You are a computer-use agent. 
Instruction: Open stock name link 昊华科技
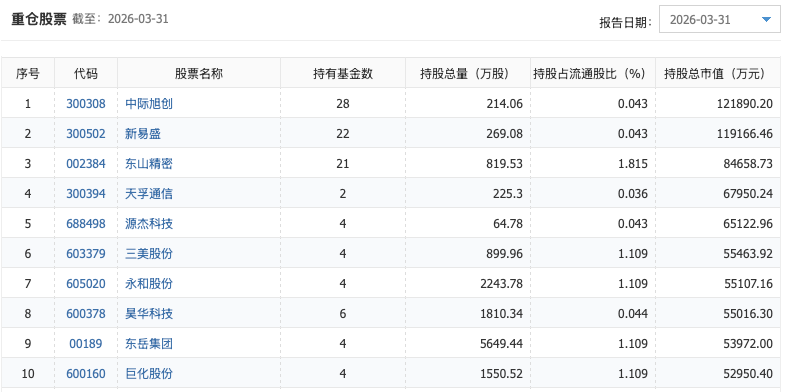tap(149, 314)
